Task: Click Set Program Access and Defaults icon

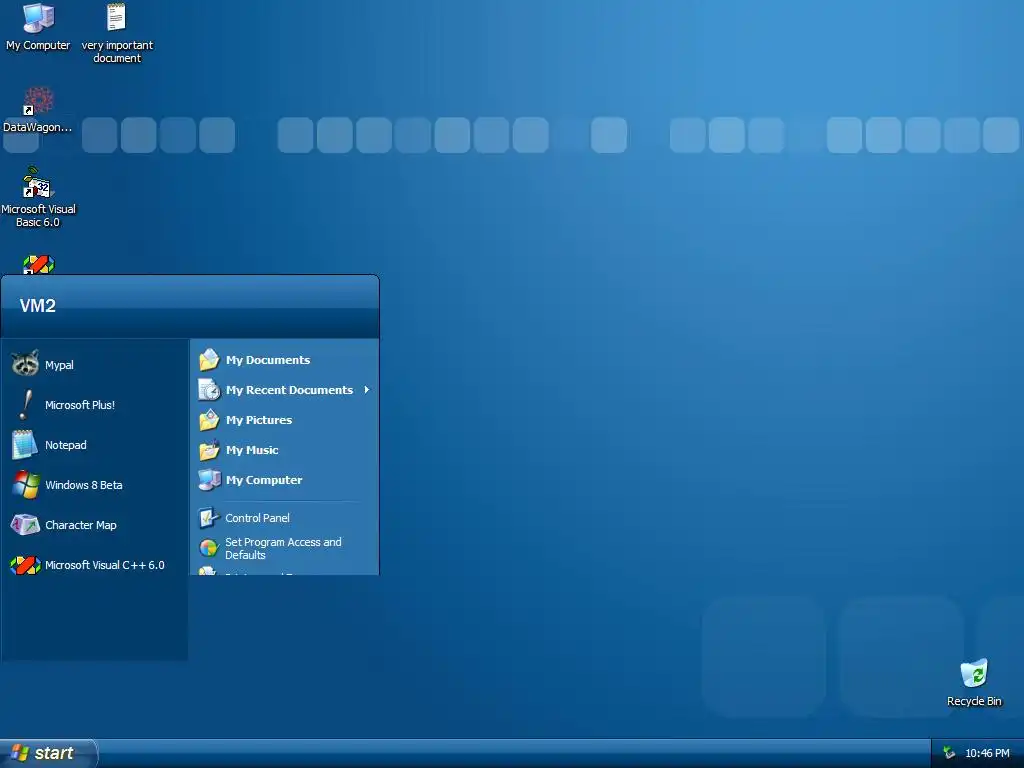Action: [x=208, y=548]
